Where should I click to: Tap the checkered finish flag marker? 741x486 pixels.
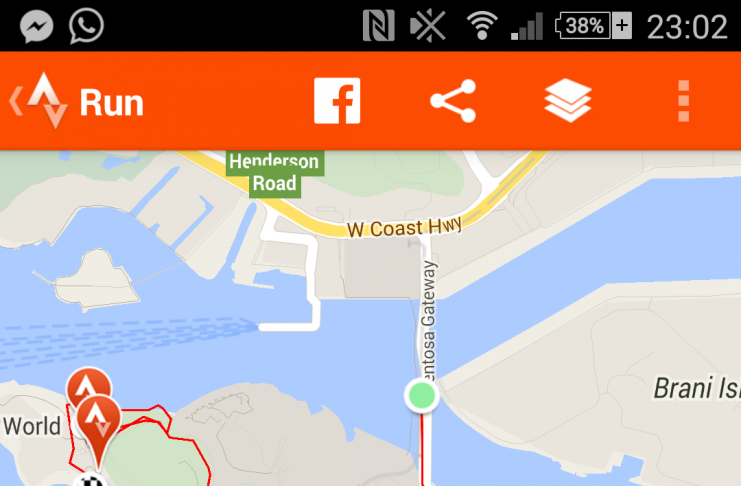(92, 480)
